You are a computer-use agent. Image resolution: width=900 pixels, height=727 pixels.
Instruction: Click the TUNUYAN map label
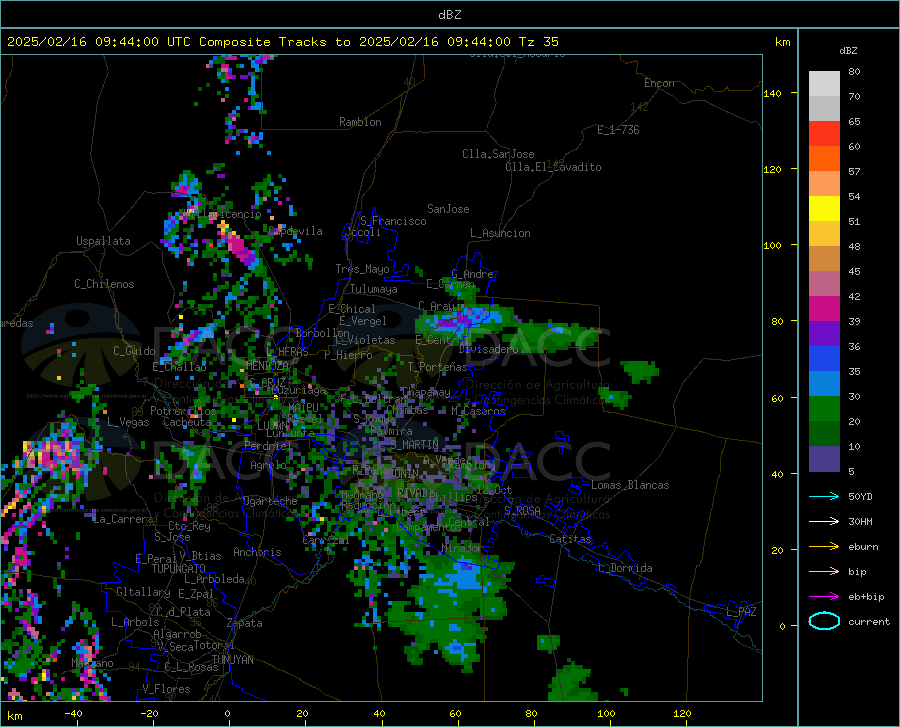click(232, 660)
